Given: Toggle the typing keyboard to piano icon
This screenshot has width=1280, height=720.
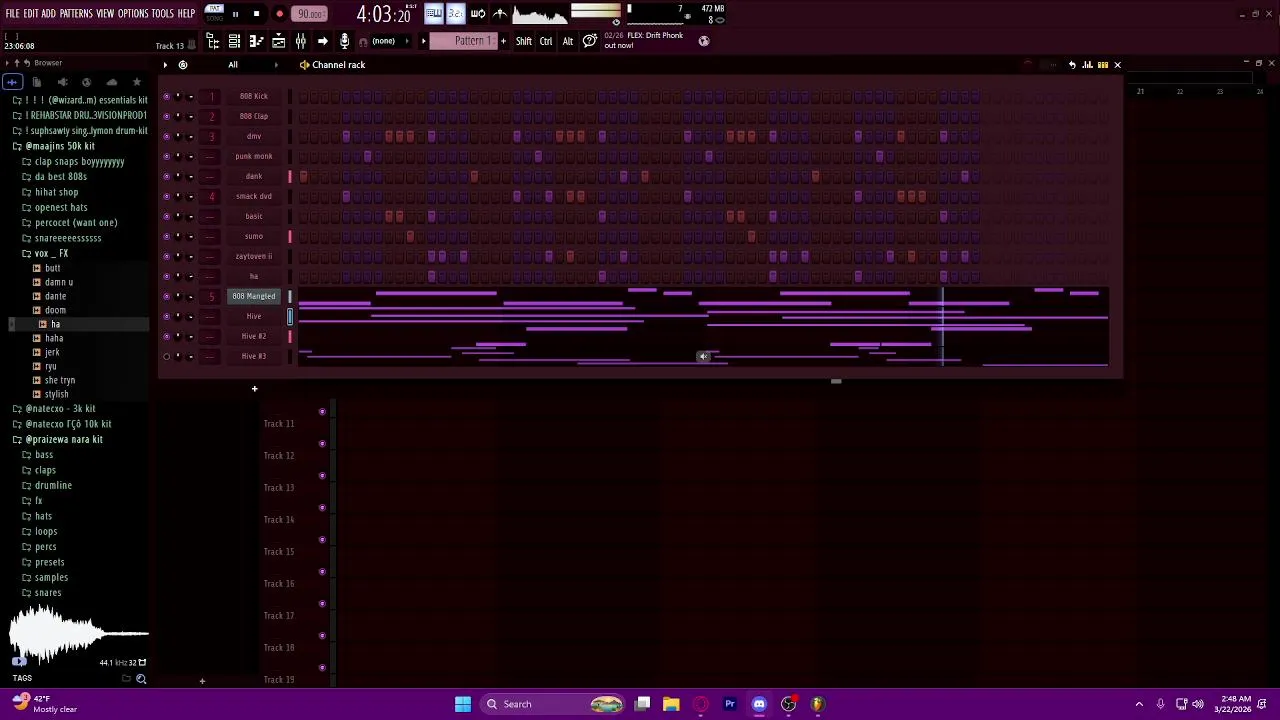Looking at the screenshot, I should click(433, 13).
